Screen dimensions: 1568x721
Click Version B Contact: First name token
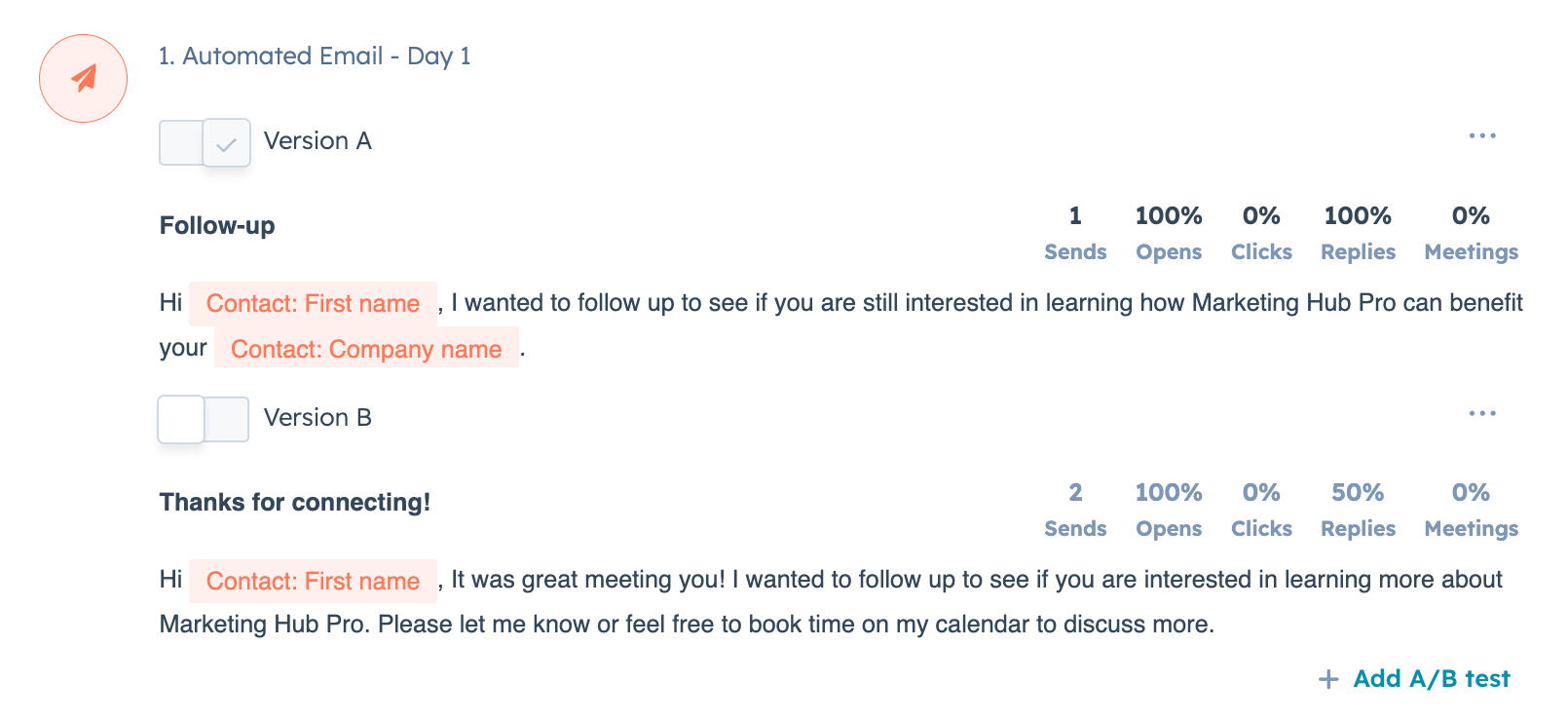pos(313,581)
